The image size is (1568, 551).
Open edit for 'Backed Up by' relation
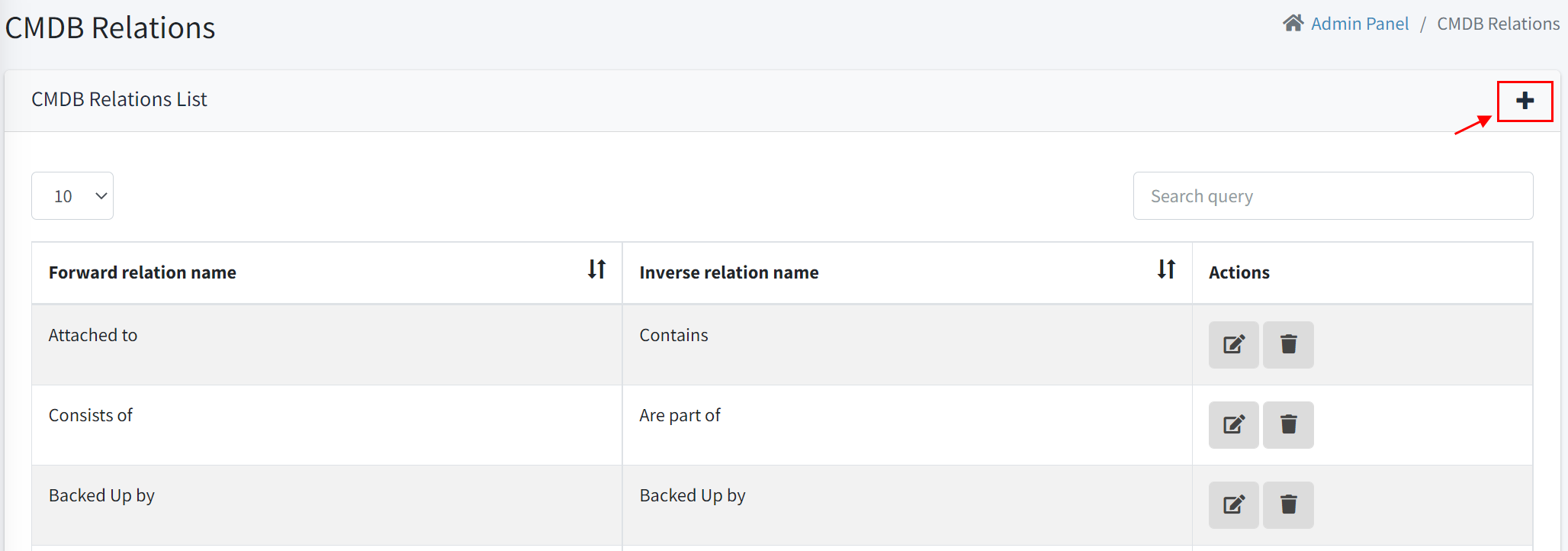coord(1233,505)
